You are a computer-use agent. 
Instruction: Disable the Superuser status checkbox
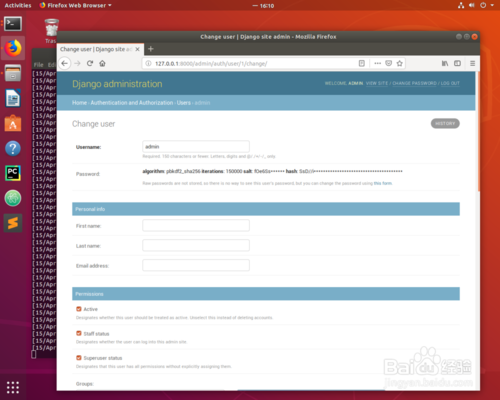click(x=79, y=358)
